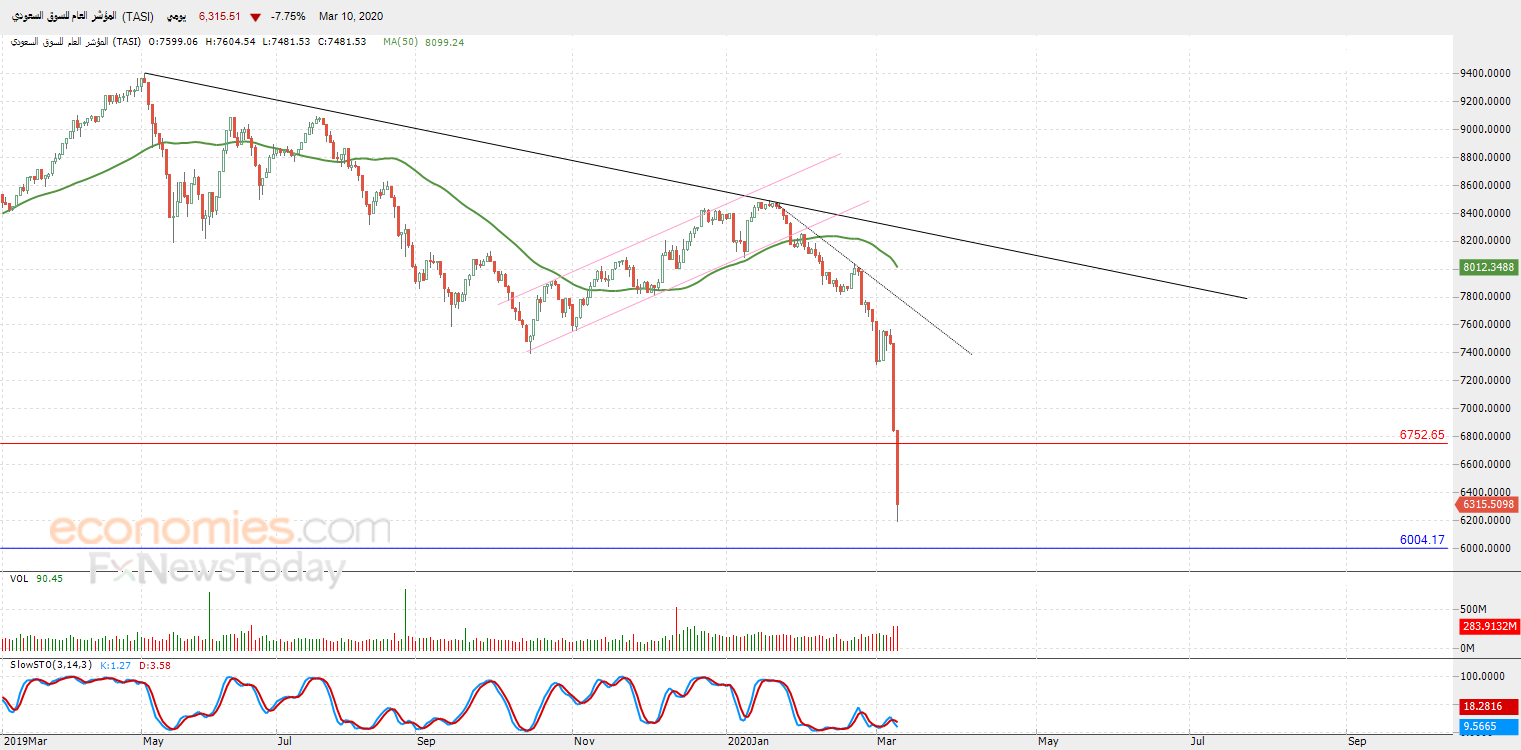
Task: Click the red 283.9132M volume tag
Action: point(1489,627)
